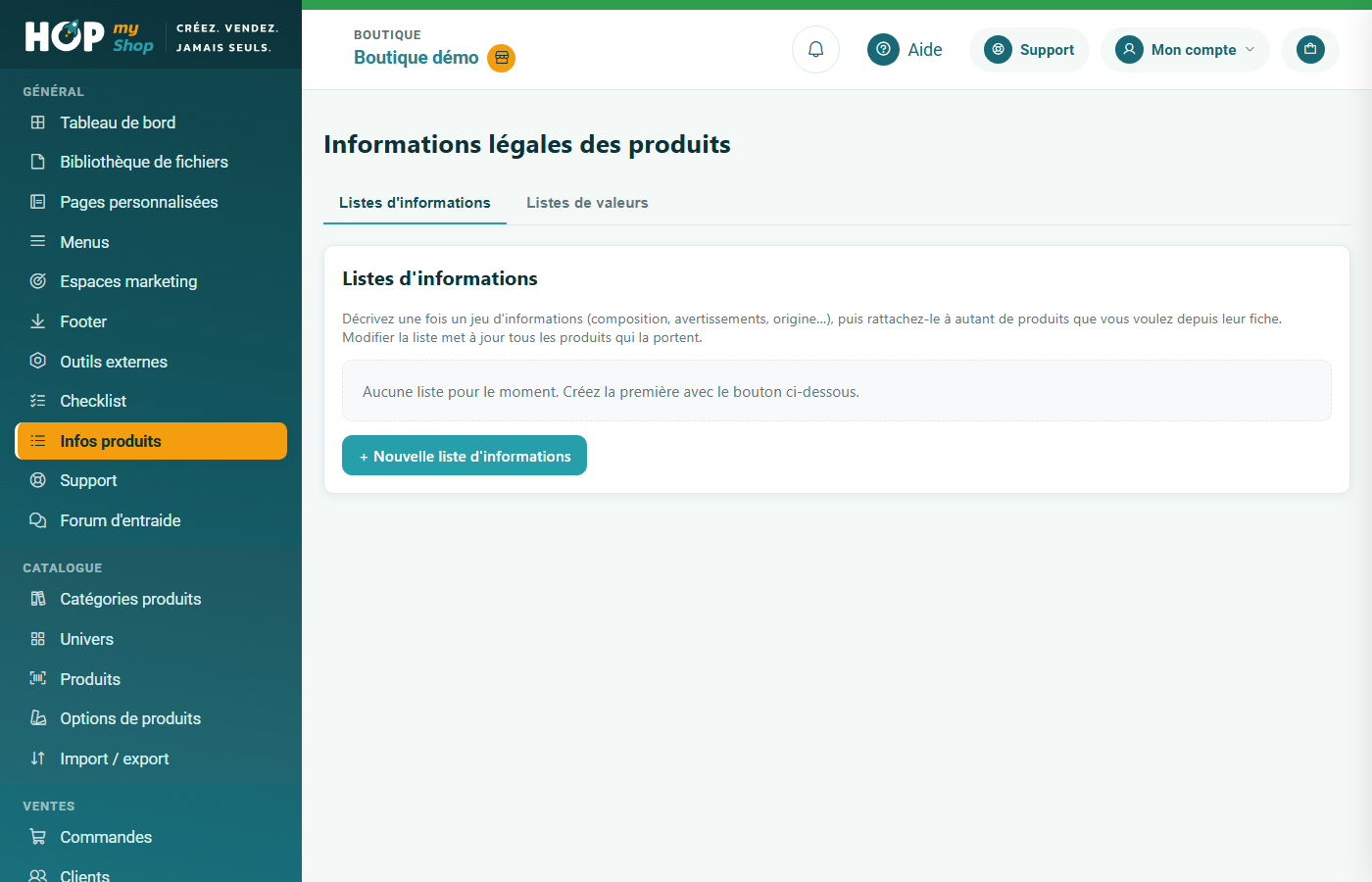Click the Produits barcode icon
This screenshot has width=1372, height=882.
tap(38, 678)
